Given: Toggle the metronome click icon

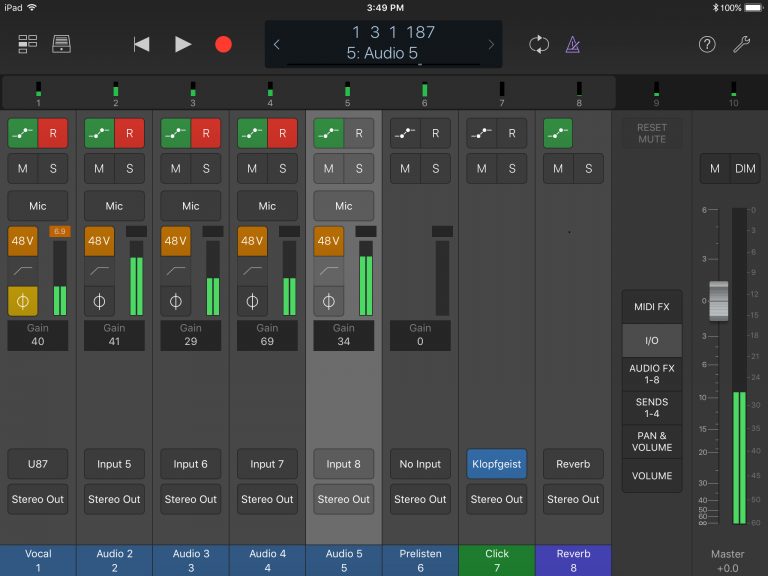Looking at the screenshot, I should 573,45.
